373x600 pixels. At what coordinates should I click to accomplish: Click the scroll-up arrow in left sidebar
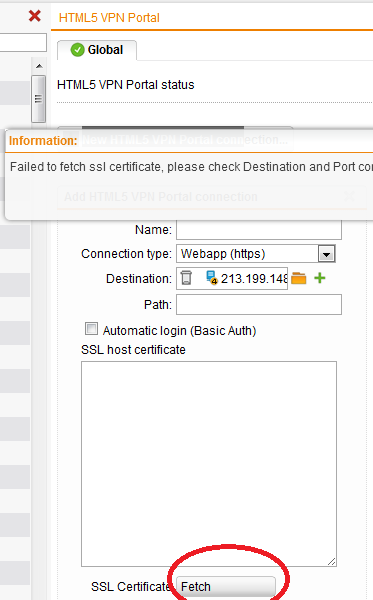39,66
